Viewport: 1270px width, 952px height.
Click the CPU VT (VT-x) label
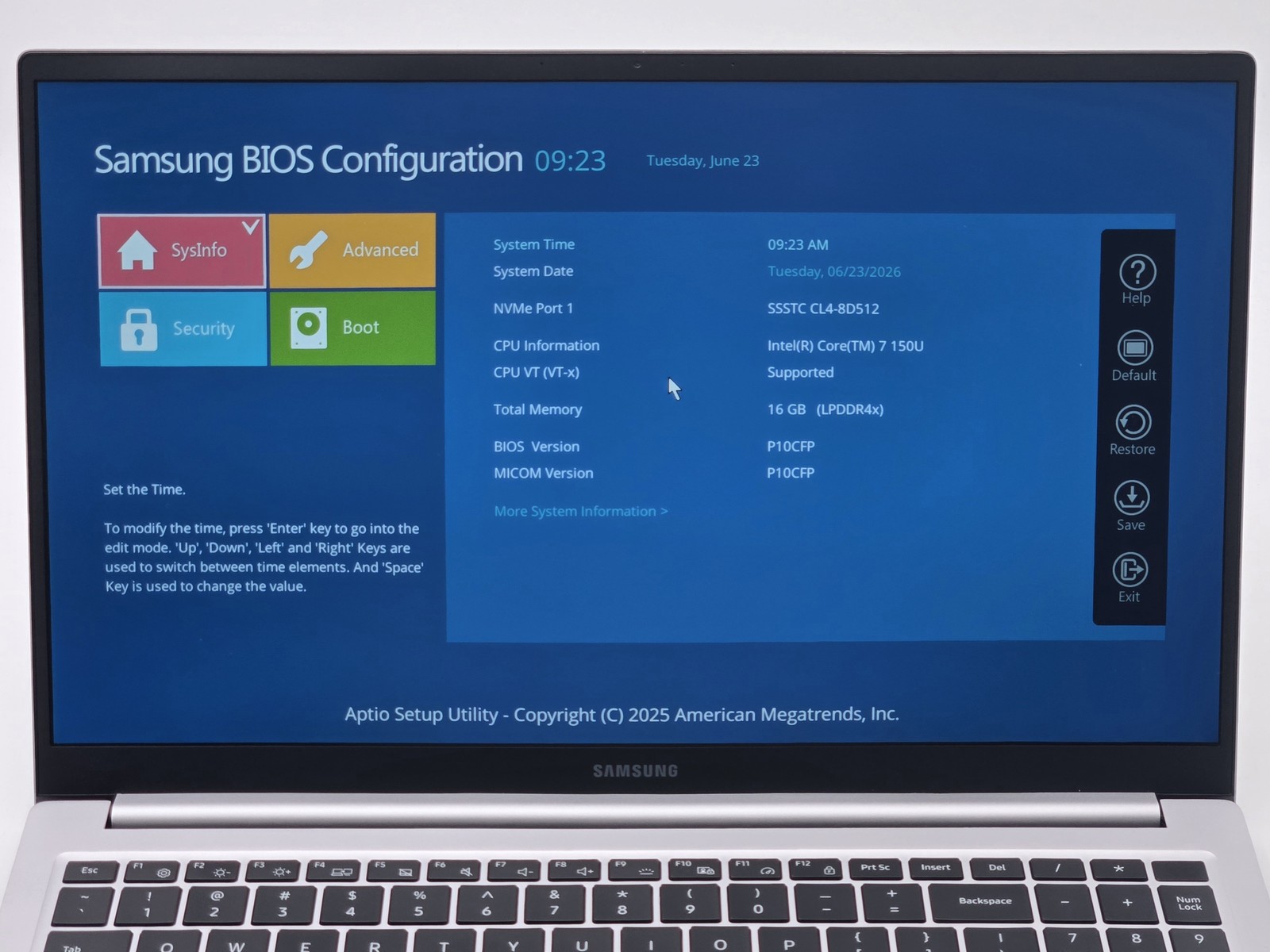click(536, 372)
